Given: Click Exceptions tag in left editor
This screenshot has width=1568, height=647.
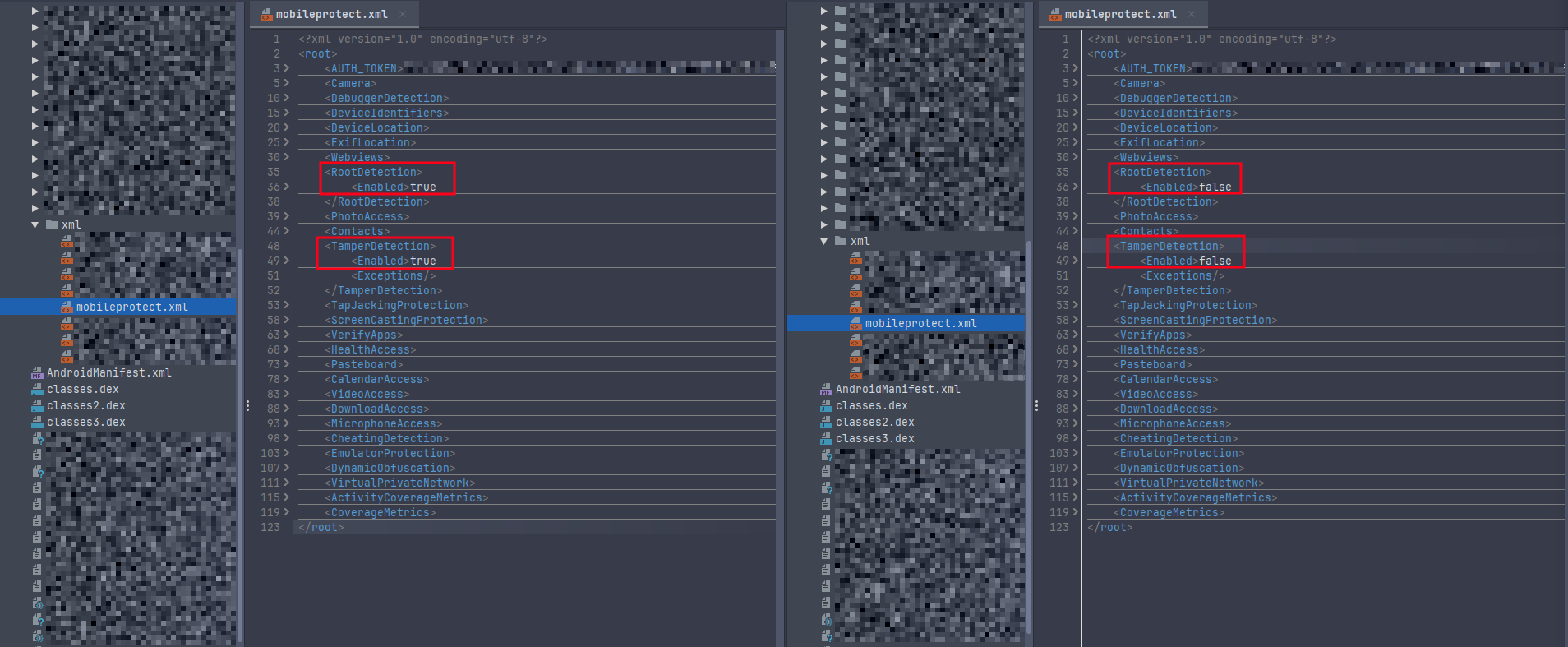Looking at the screenshot, I should pyautogui.click(x=394, y=275).
